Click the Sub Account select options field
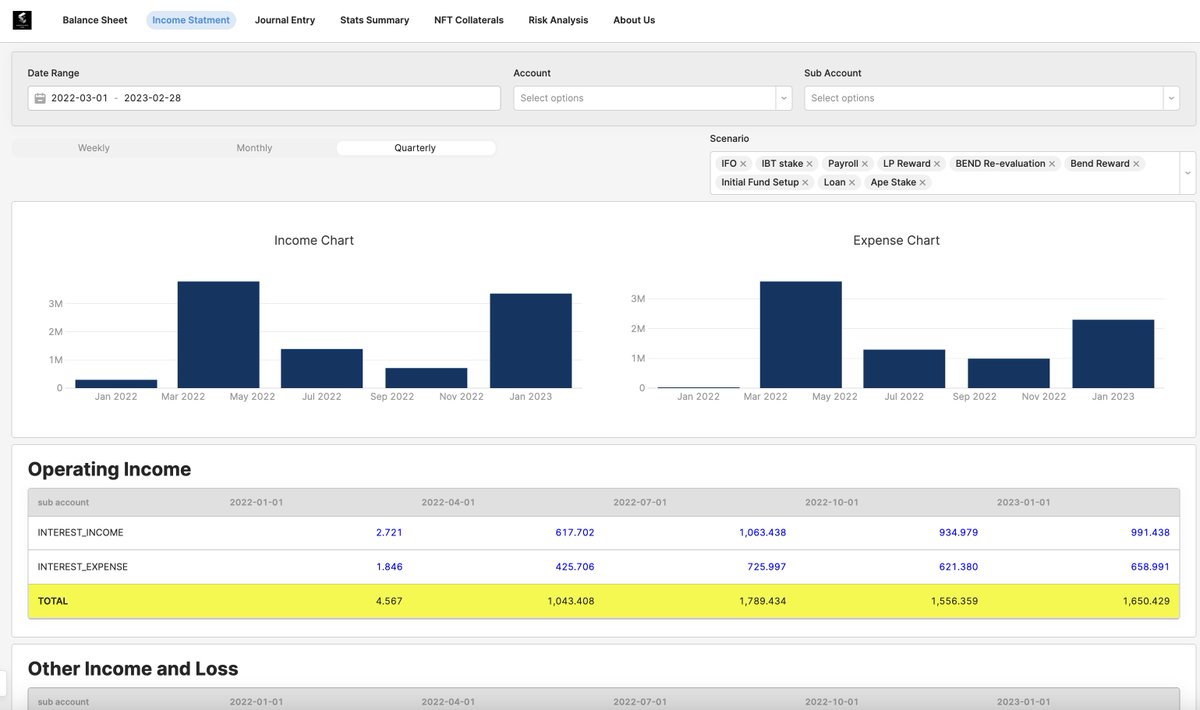1200x710 pixels. [x=984, y=98]
